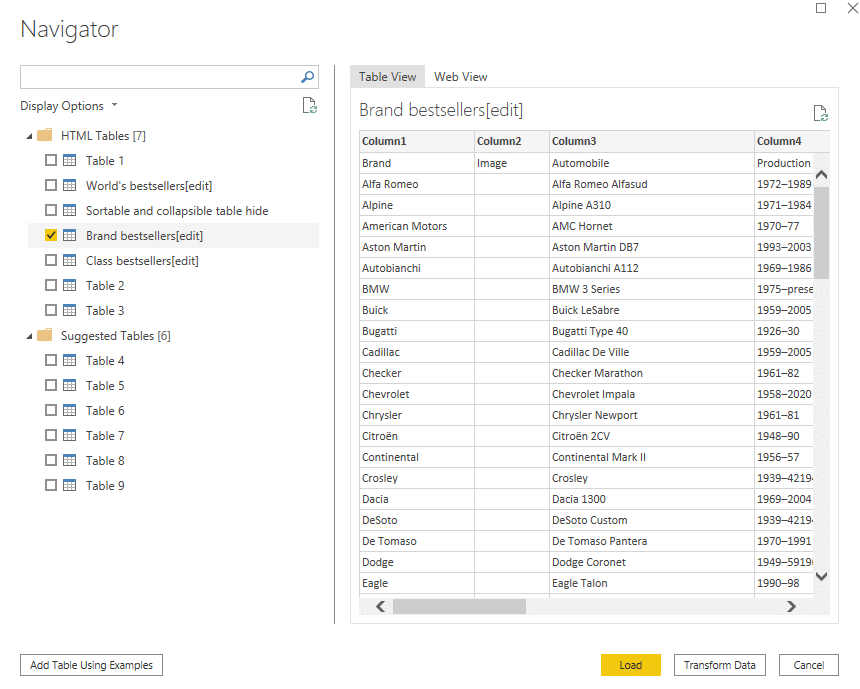This screenshot has width=860, height=689.
Task: Maximize the Navigator window
Action: pos(821,8)
